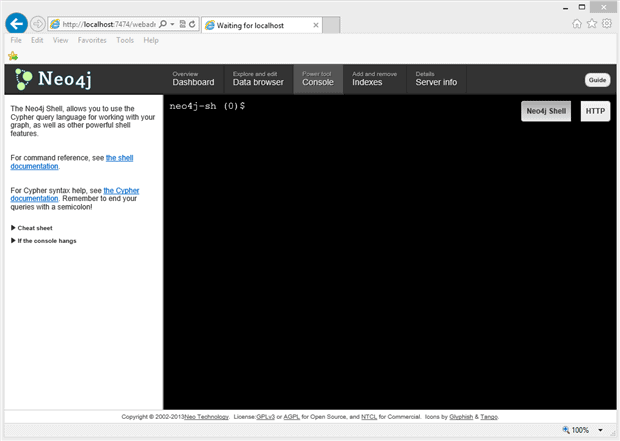Open the Tools menu
The image size is (620, 441).
point(125,40)
